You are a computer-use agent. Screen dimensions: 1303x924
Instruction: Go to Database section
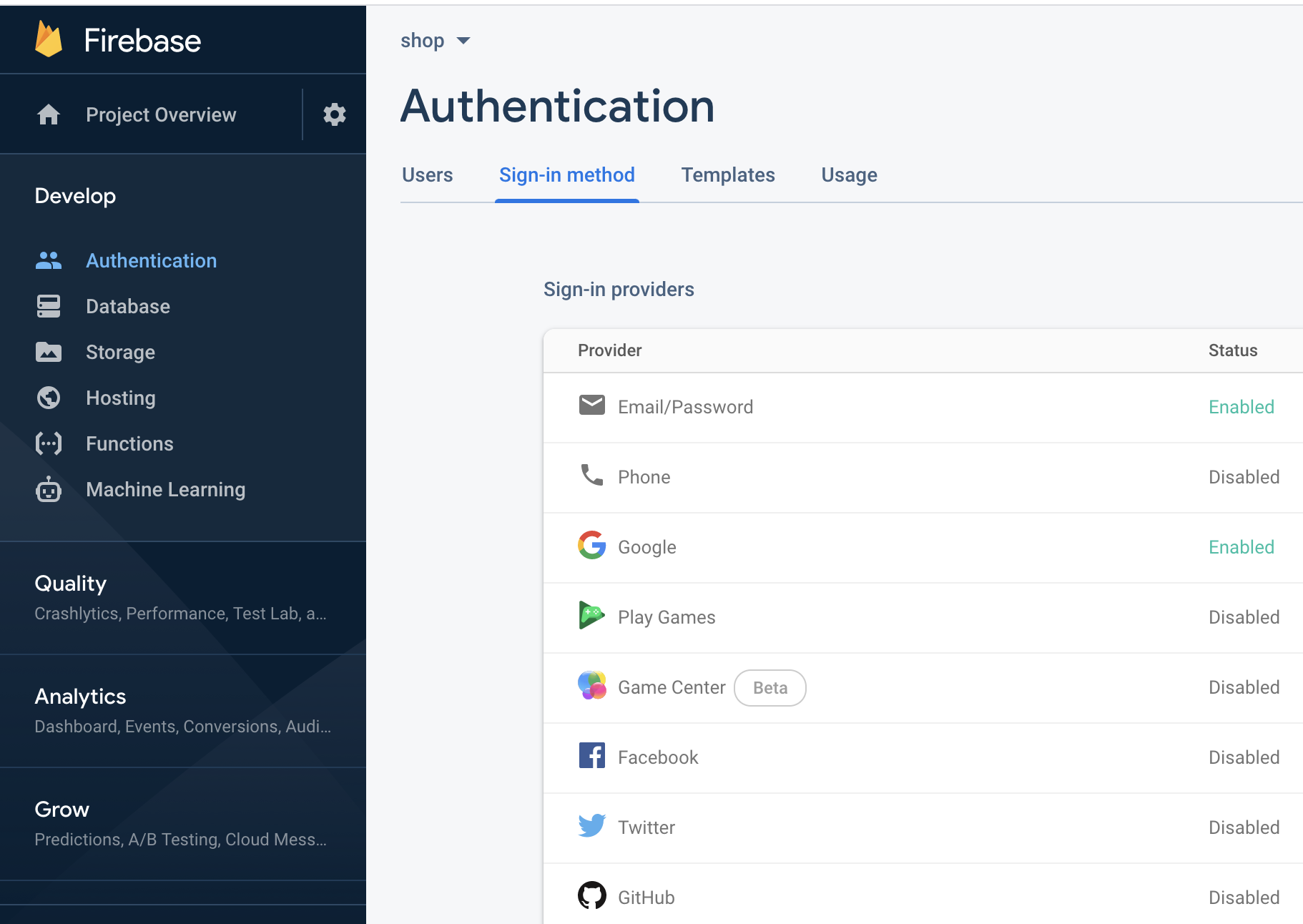[128, 306]
